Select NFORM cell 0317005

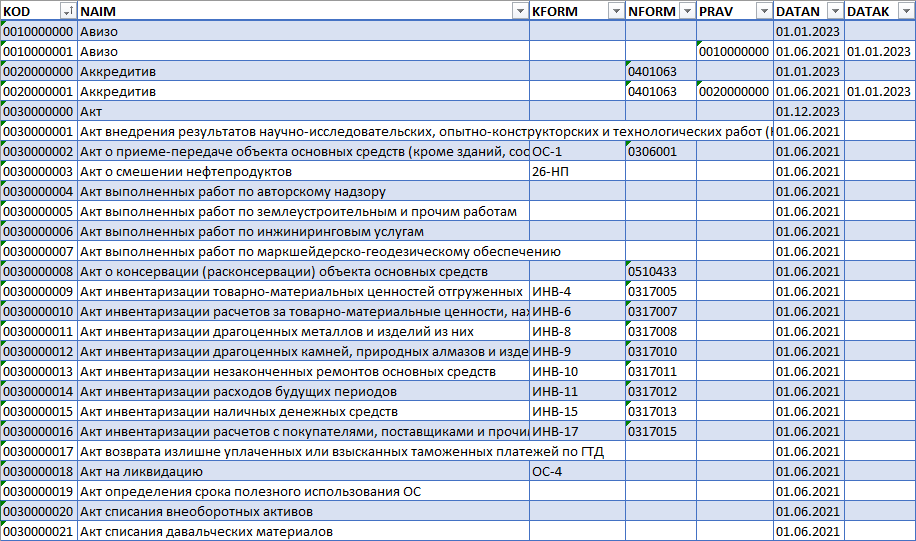[x=661, y=292]
